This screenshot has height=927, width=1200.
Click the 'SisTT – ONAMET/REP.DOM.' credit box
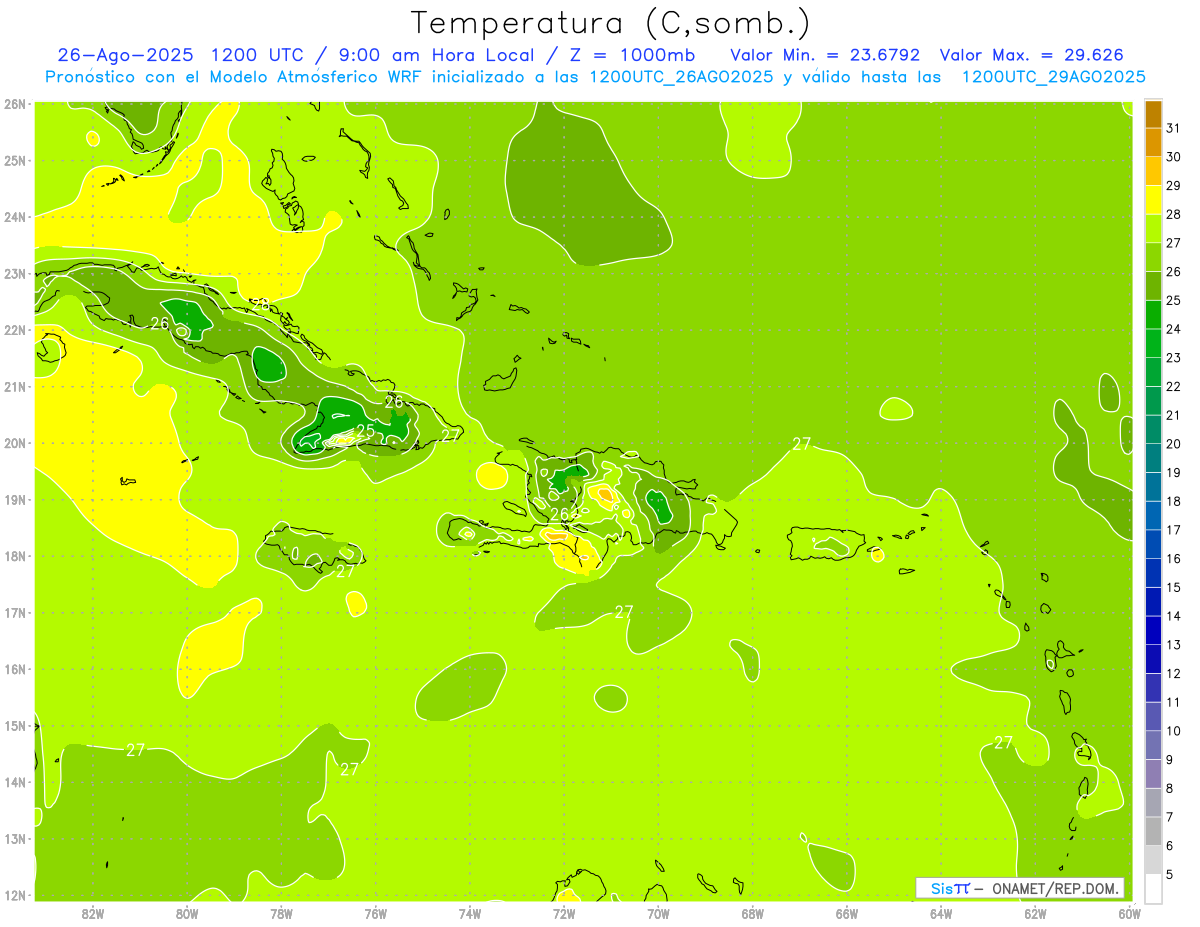tap(1019, 888)
